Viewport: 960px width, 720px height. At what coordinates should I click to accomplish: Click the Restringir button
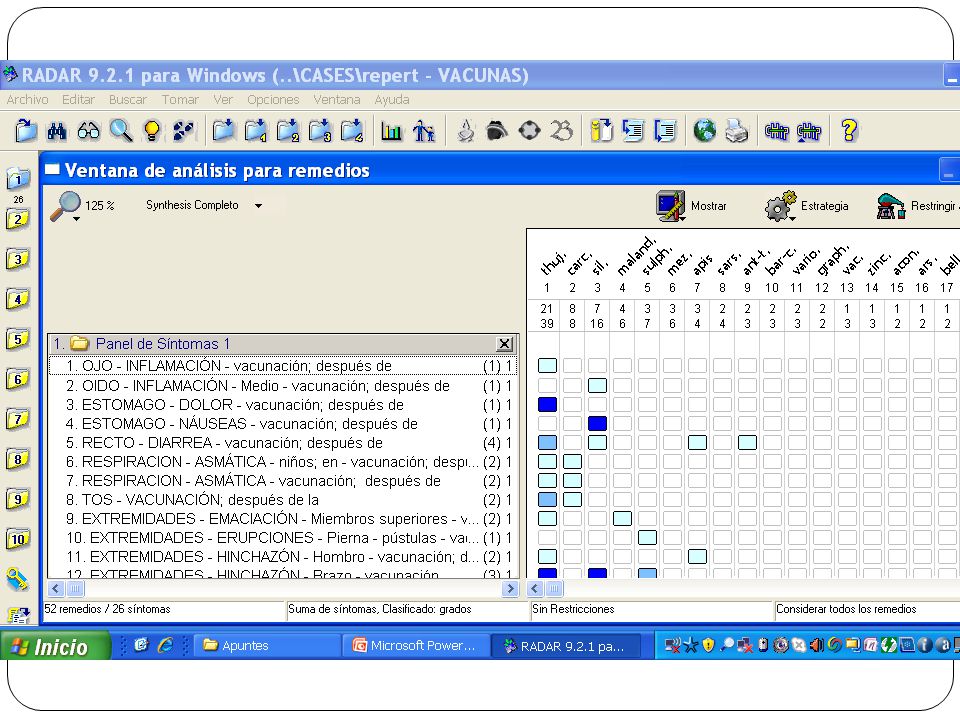coord(917,206)
